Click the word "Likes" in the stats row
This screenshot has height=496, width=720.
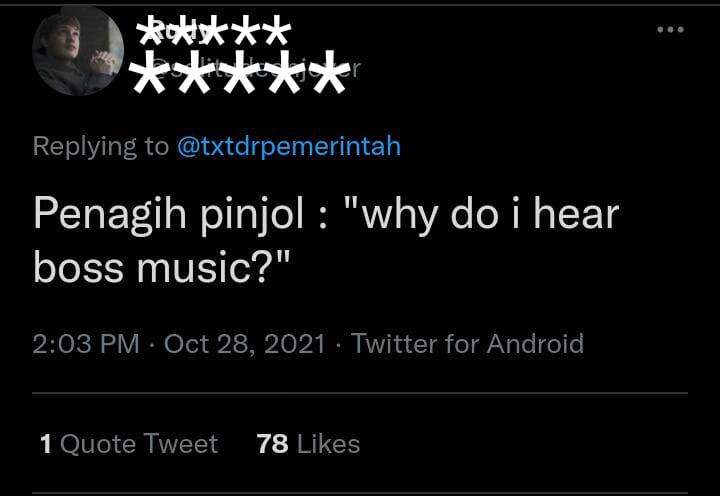[328, 443]
